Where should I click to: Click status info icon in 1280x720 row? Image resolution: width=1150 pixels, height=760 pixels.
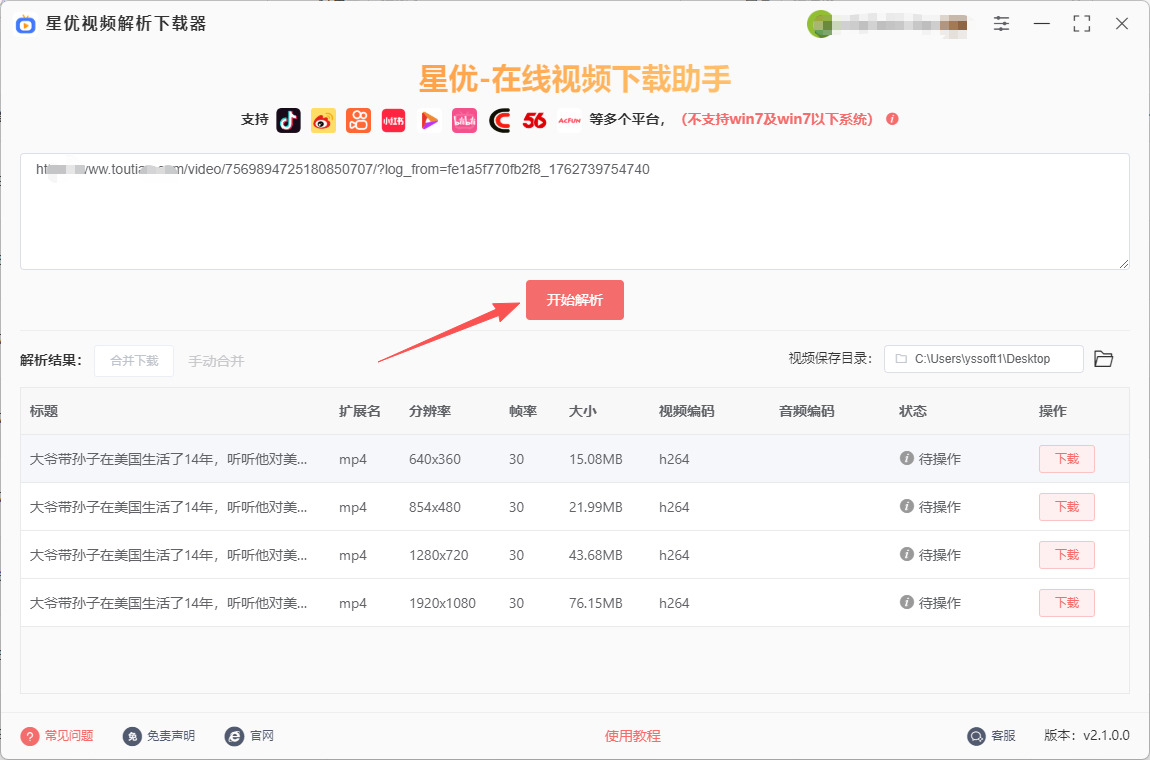[x=907, y=554]
